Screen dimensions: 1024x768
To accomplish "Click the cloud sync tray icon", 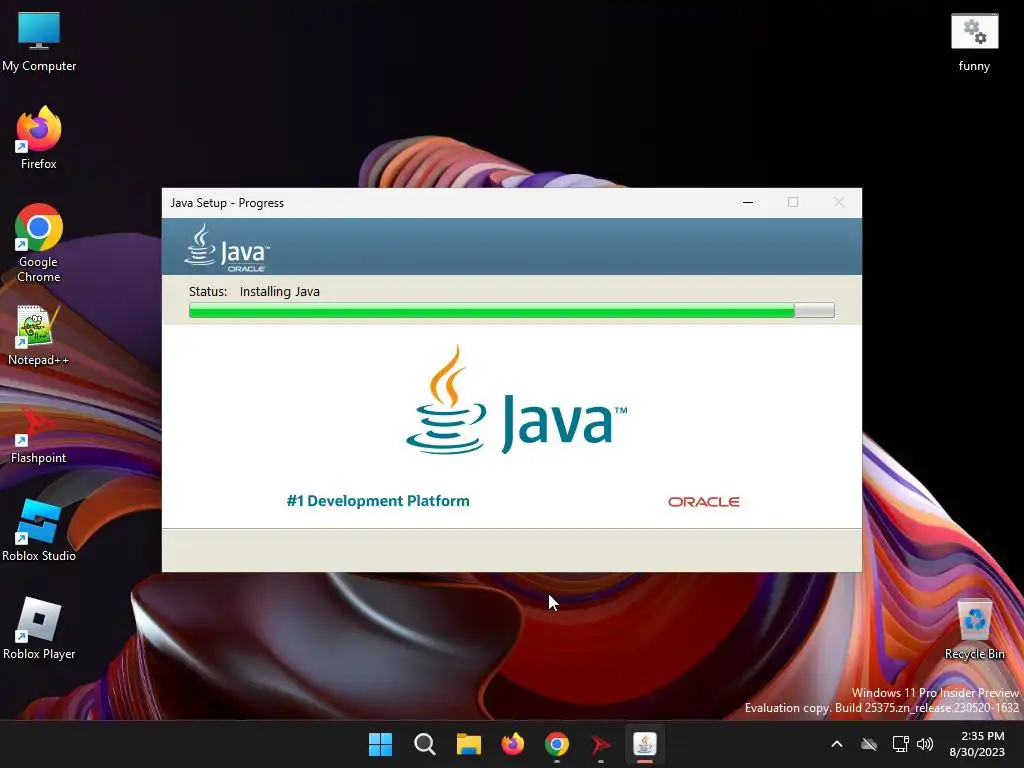I will tap(869, 744).
